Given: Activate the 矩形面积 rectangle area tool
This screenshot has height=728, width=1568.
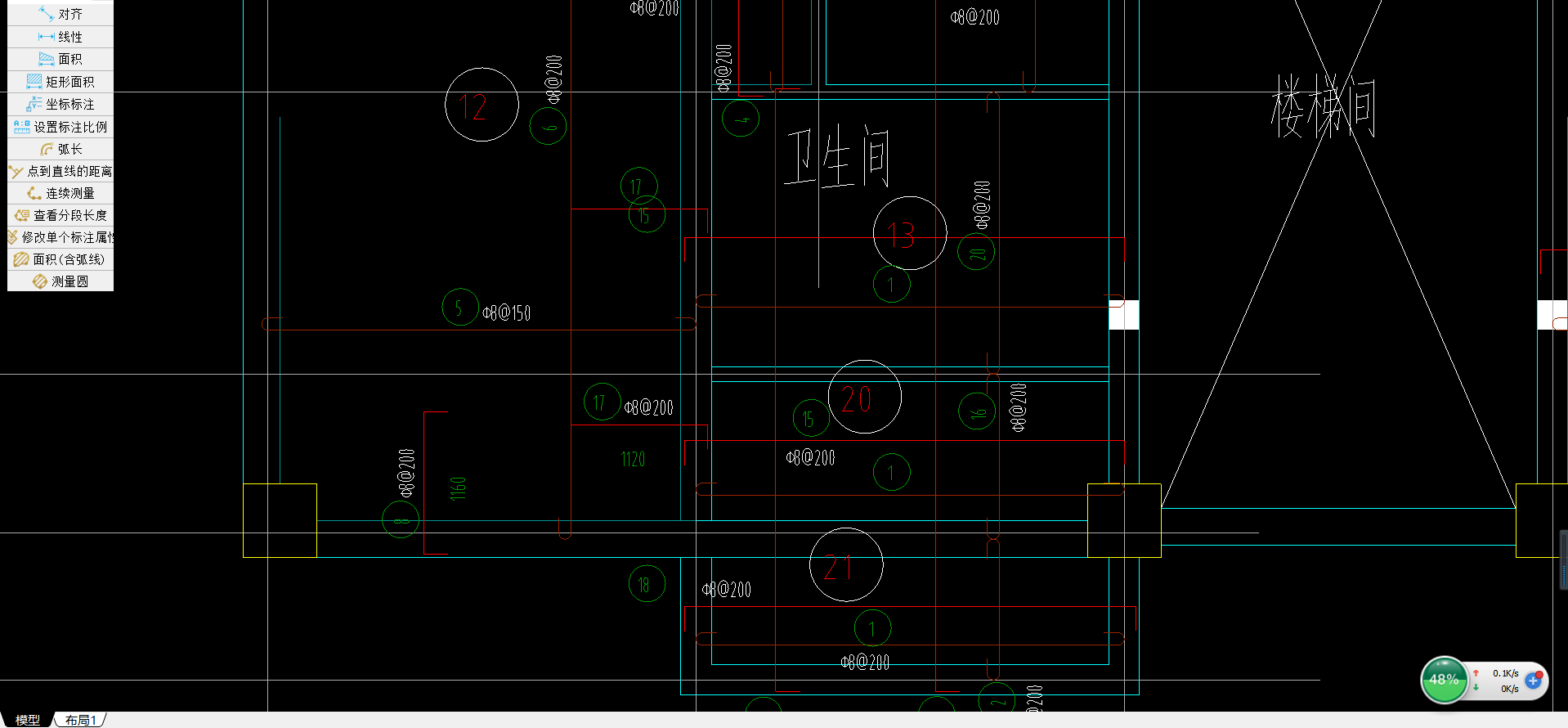Looking at the screenshot, I should 60,82.
